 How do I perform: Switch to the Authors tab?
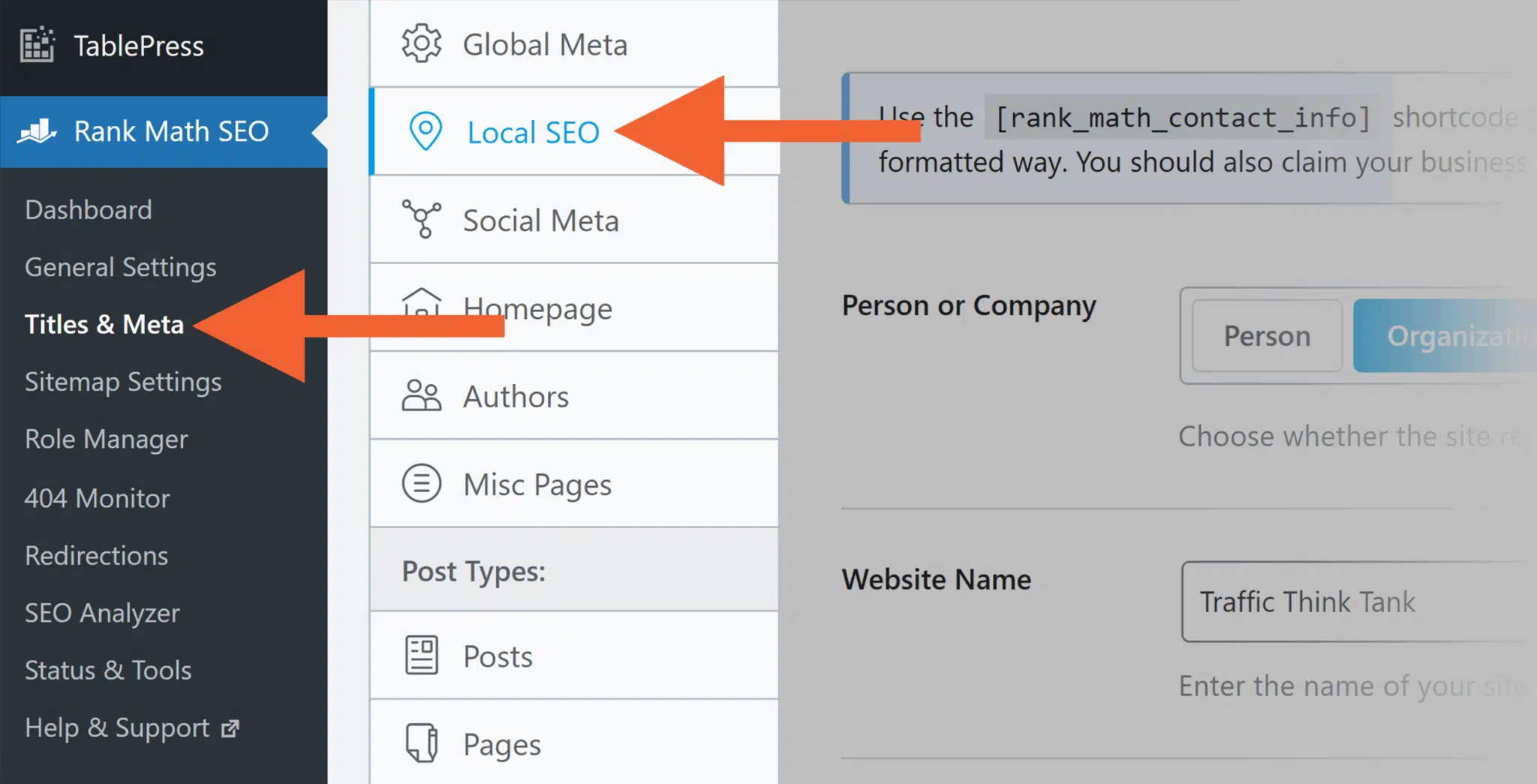pos(574,395)
